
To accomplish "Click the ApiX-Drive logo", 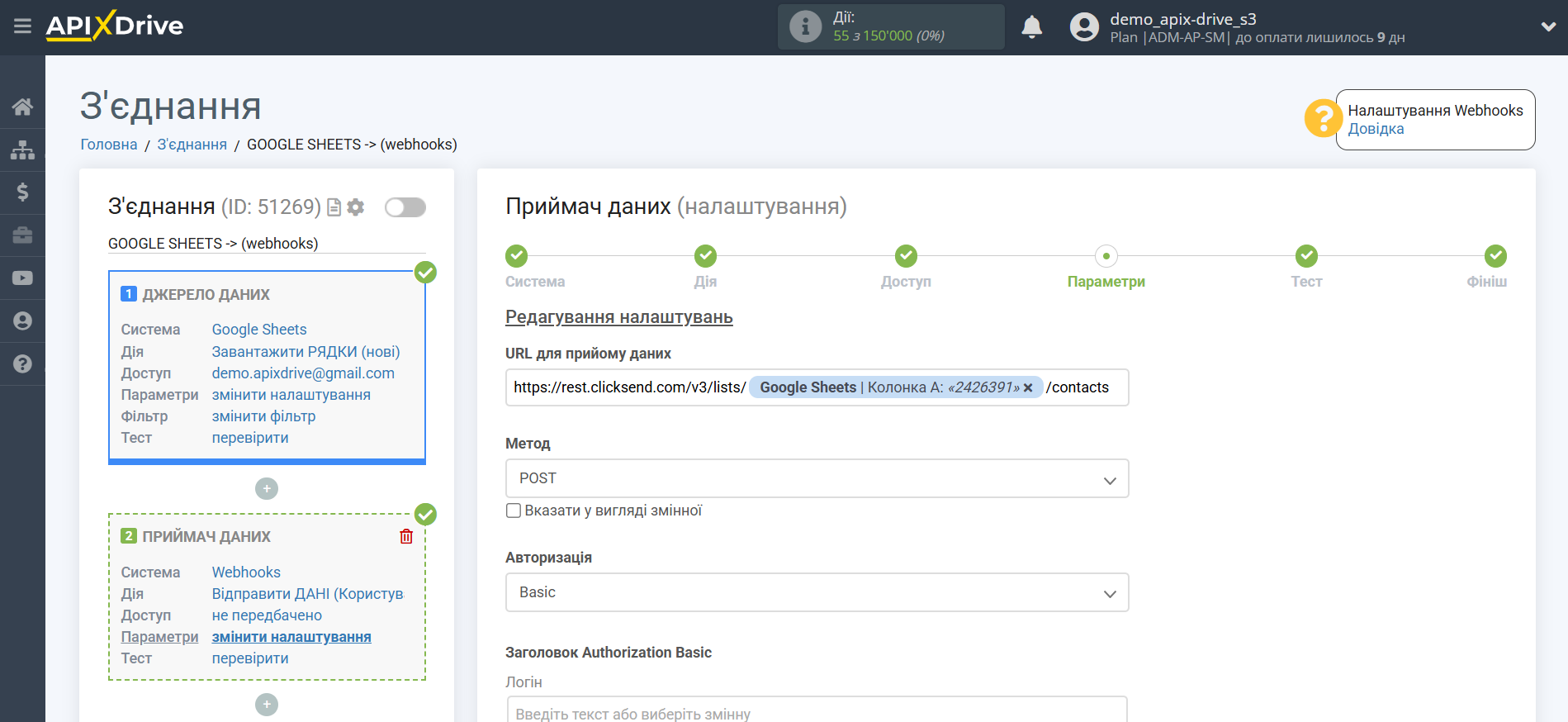I will (x=115, y=26).
